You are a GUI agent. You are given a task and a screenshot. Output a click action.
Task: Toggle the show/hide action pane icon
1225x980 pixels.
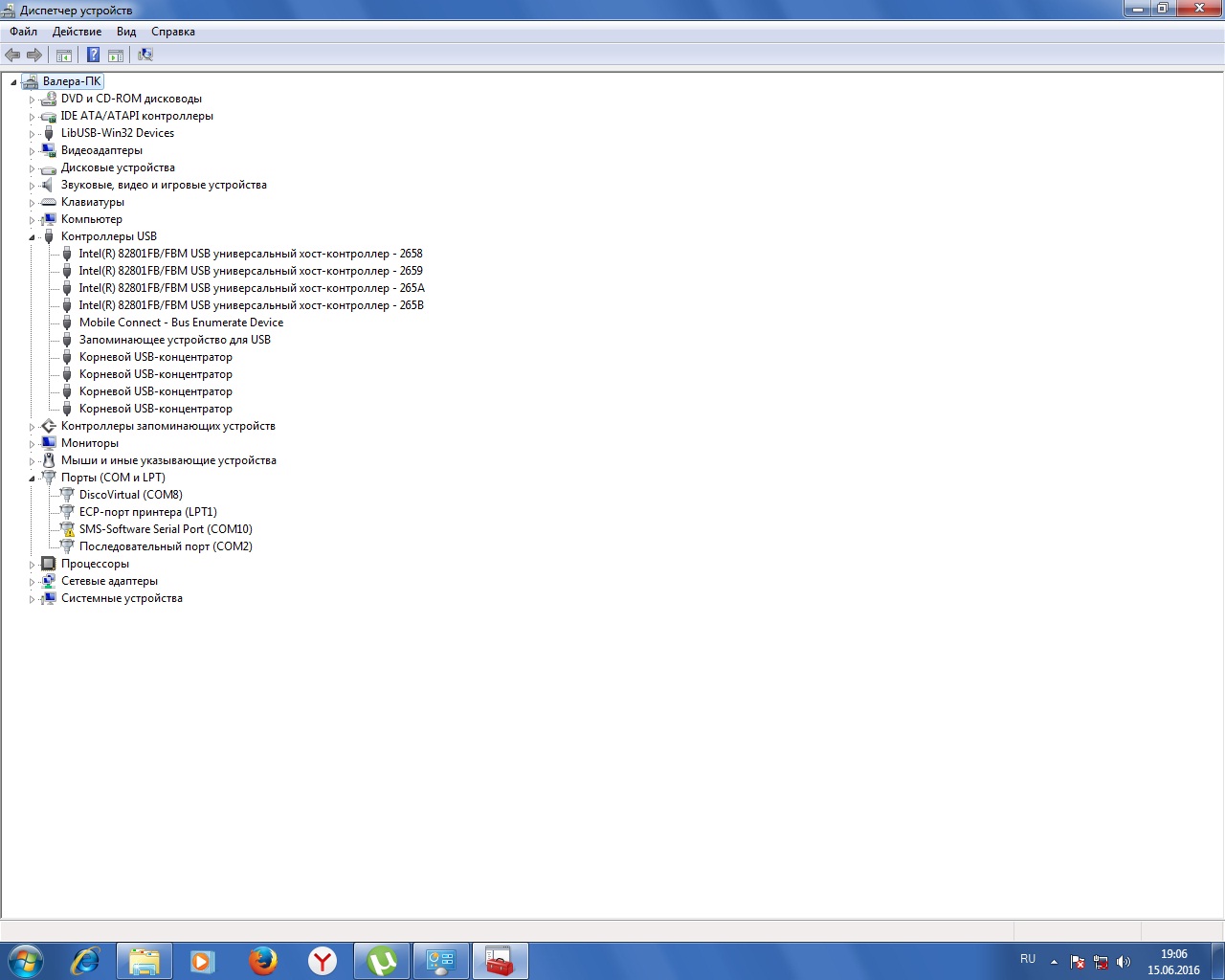pos(116,55)
